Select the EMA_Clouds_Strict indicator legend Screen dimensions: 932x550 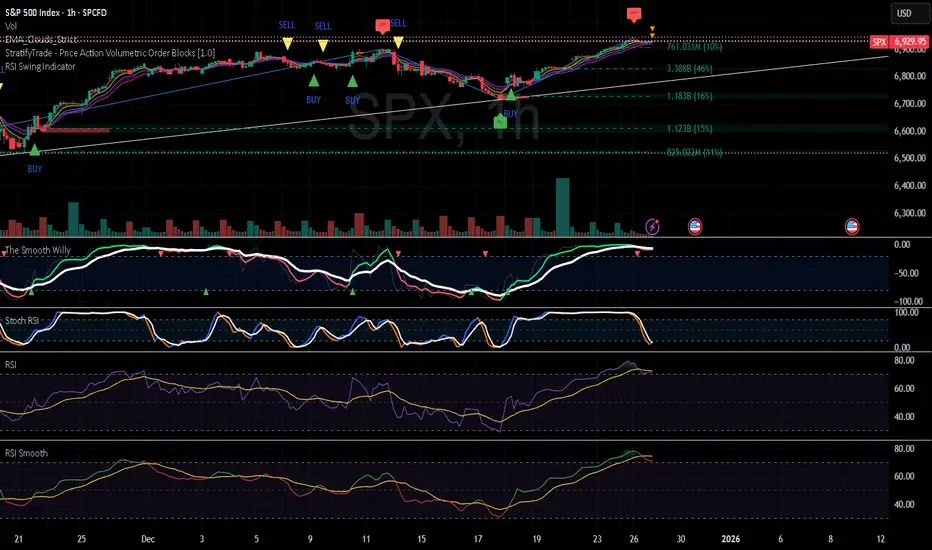coord(41,39)
